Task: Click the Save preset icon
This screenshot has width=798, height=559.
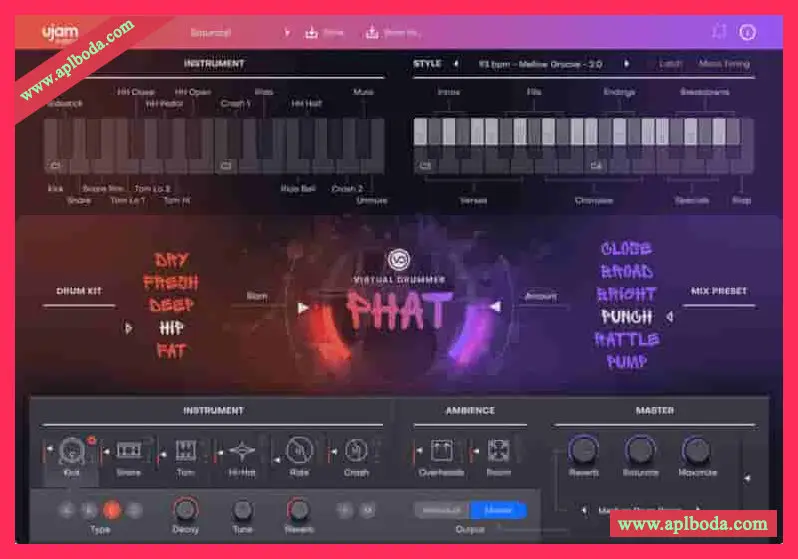Action: [x=311, y=33]
